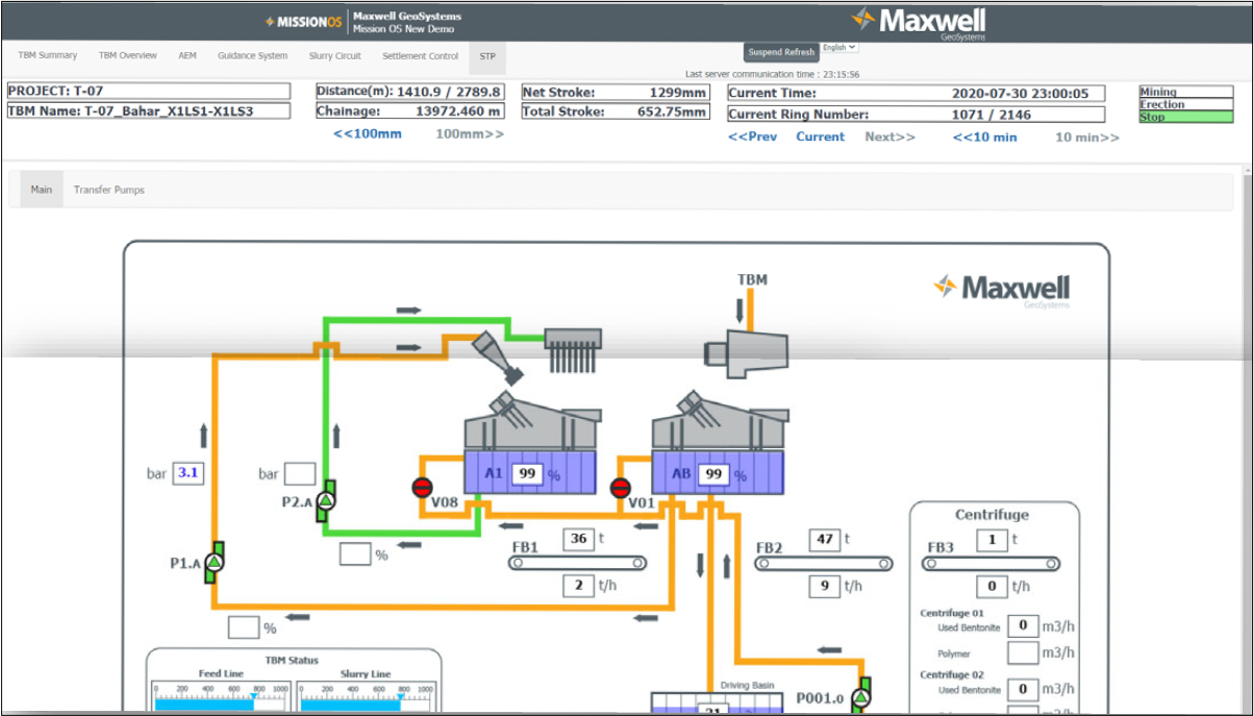Screen dimensions: 1254x716
Task: Open the Guidance System tab
Action: coord(252,56)
